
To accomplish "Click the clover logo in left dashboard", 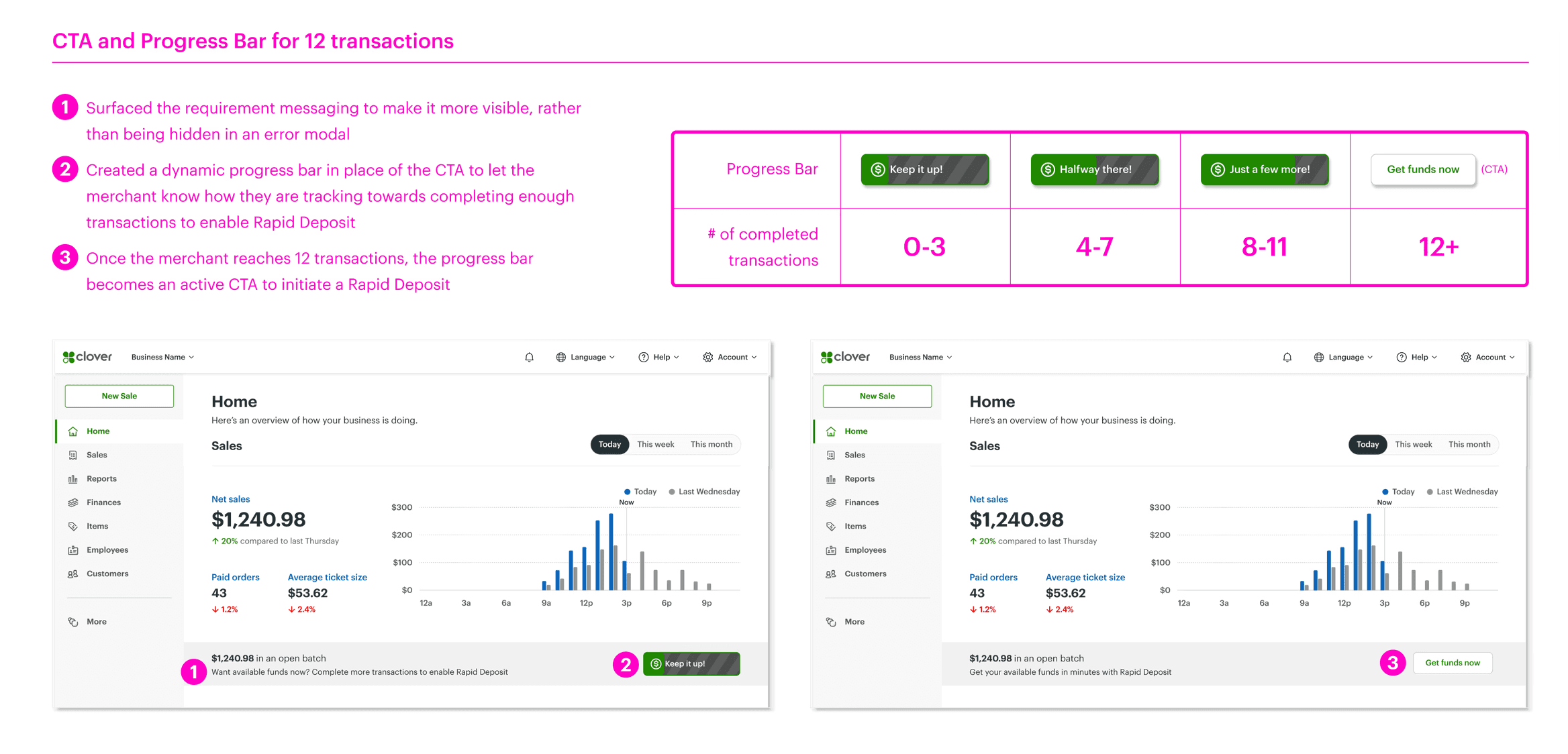I will pos(87,357).
